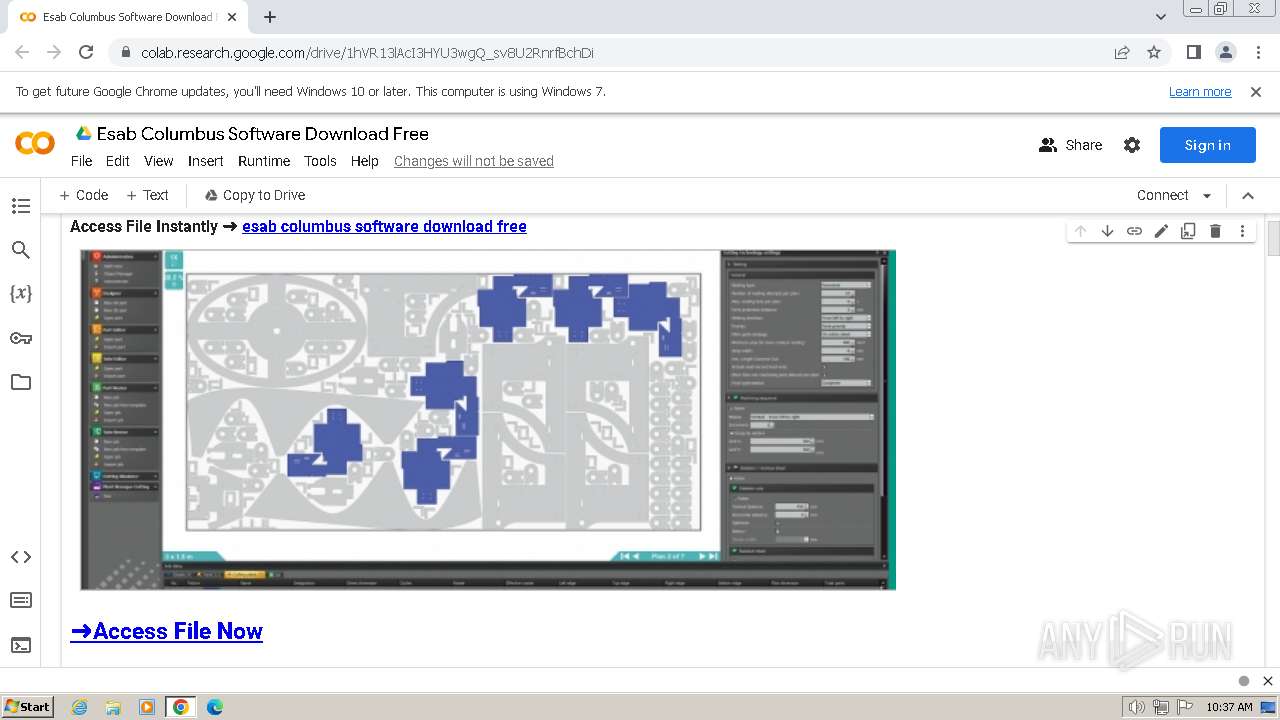Open the Files folder icon in sidebar
Viewport: 1280px width, 720px height.
tap(21, 382)
